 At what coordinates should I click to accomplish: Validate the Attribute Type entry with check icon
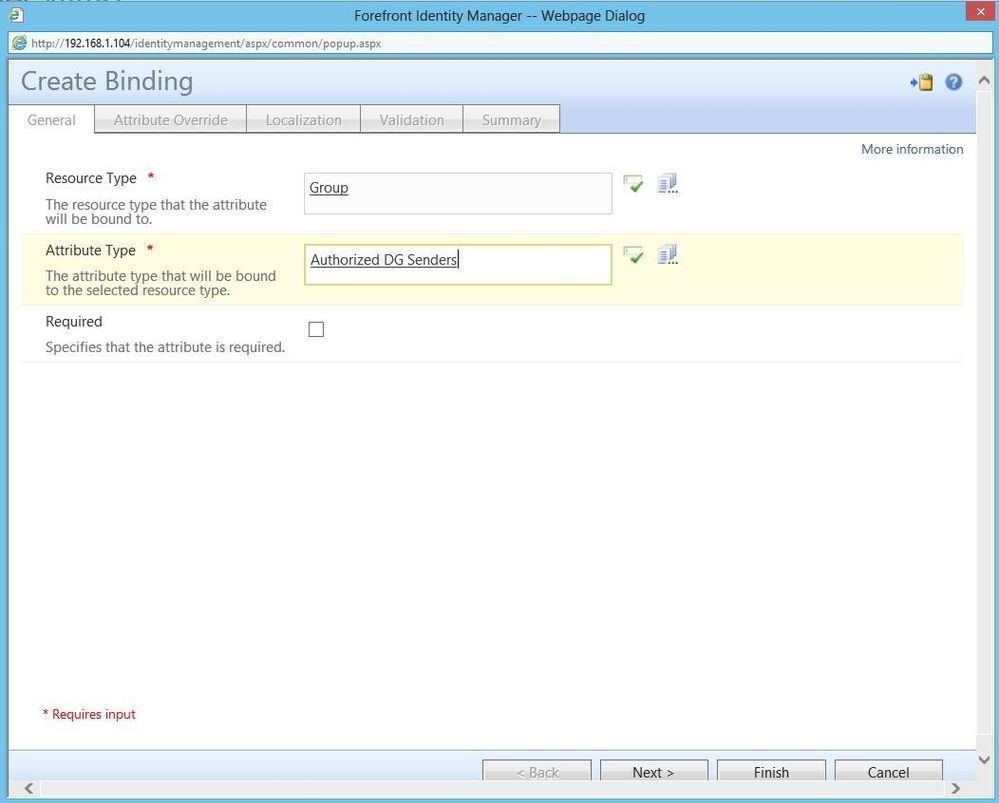tap(633, 256)
